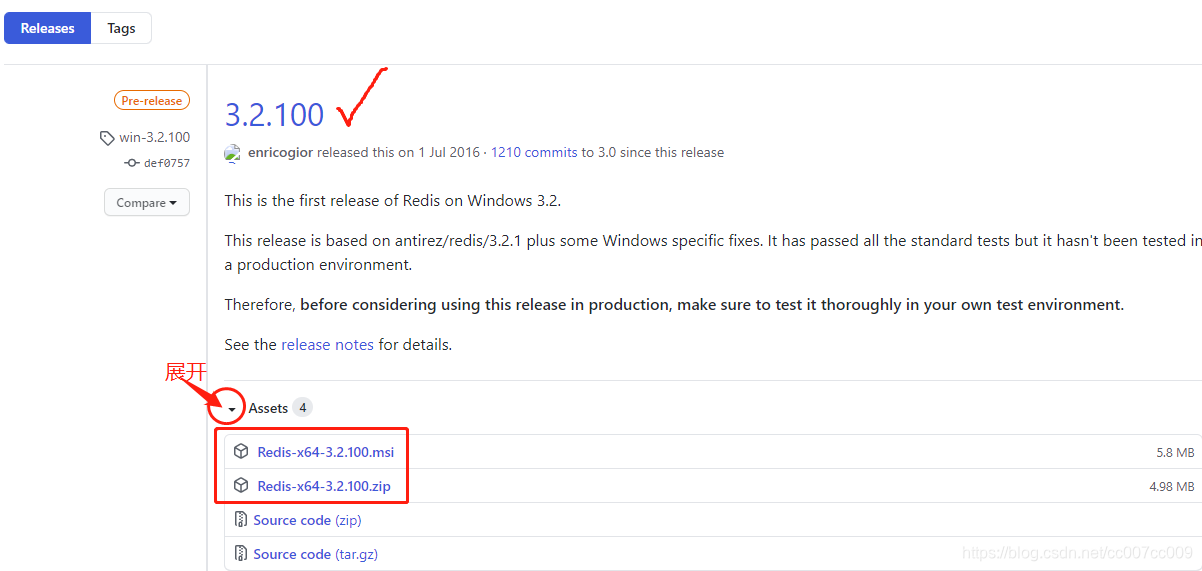
Task: Open the 1210 commits link
Action: (x=534, y=152)
